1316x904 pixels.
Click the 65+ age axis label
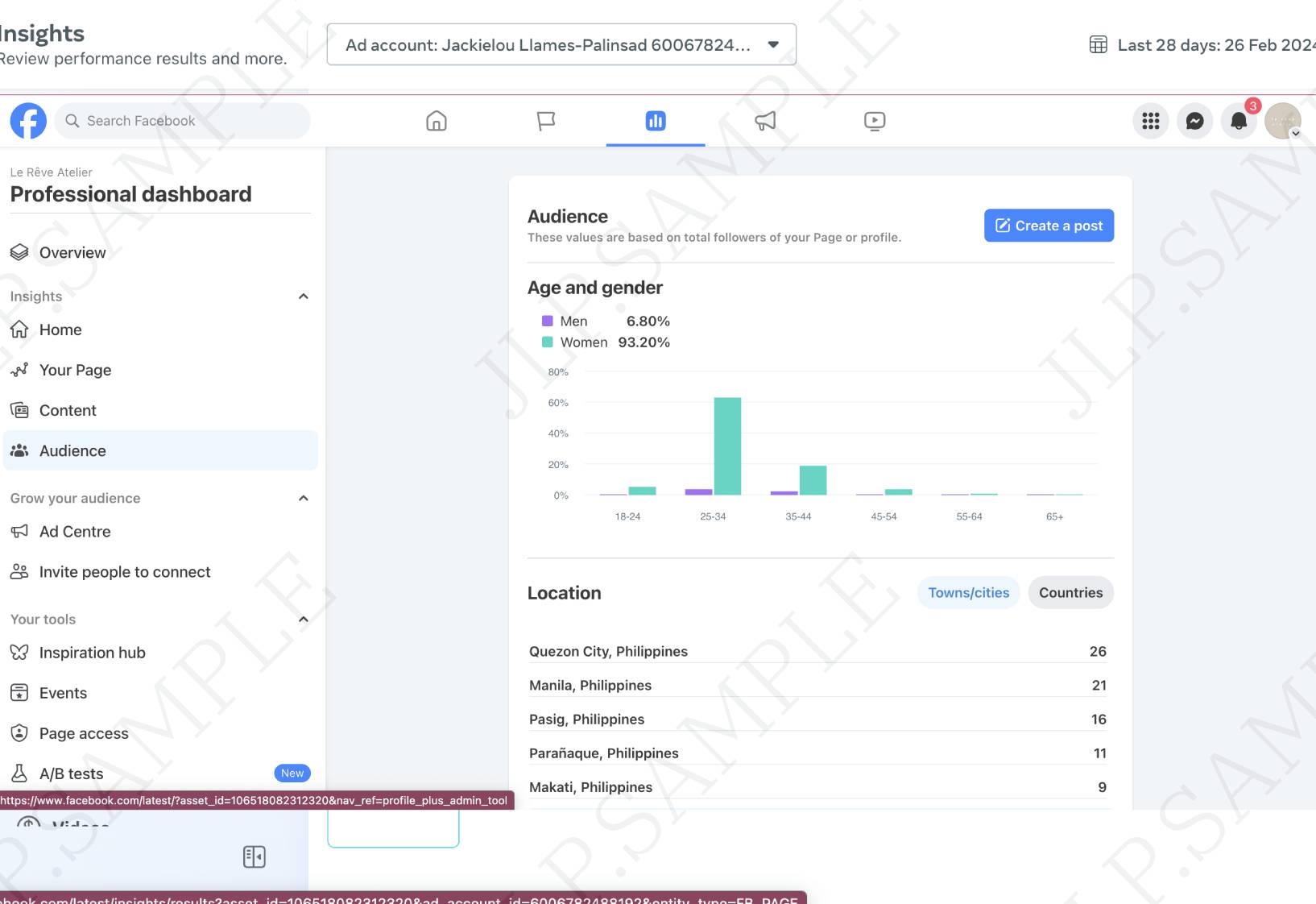pos(1054,516)
